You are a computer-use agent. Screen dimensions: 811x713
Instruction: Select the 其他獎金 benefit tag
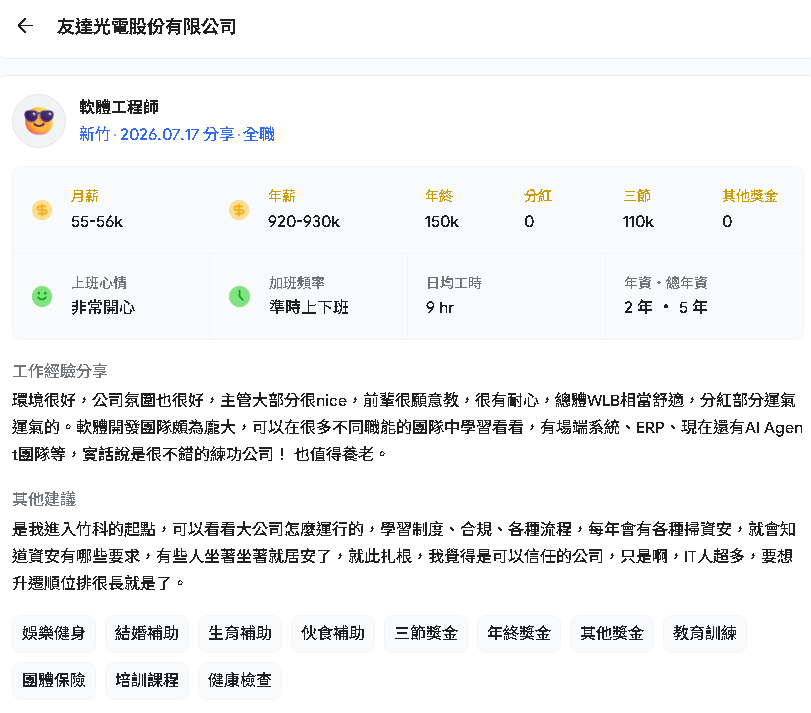point(612,633)
